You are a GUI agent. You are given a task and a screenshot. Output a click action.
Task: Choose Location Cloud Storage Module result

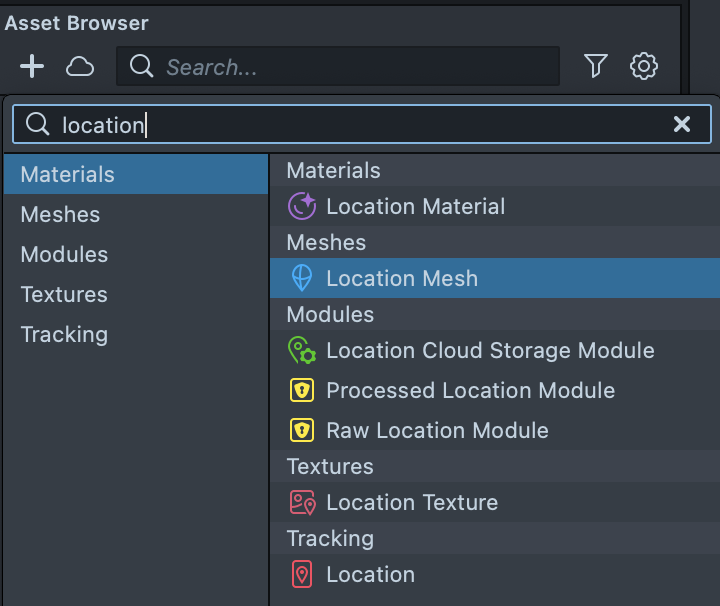(490, 351)
